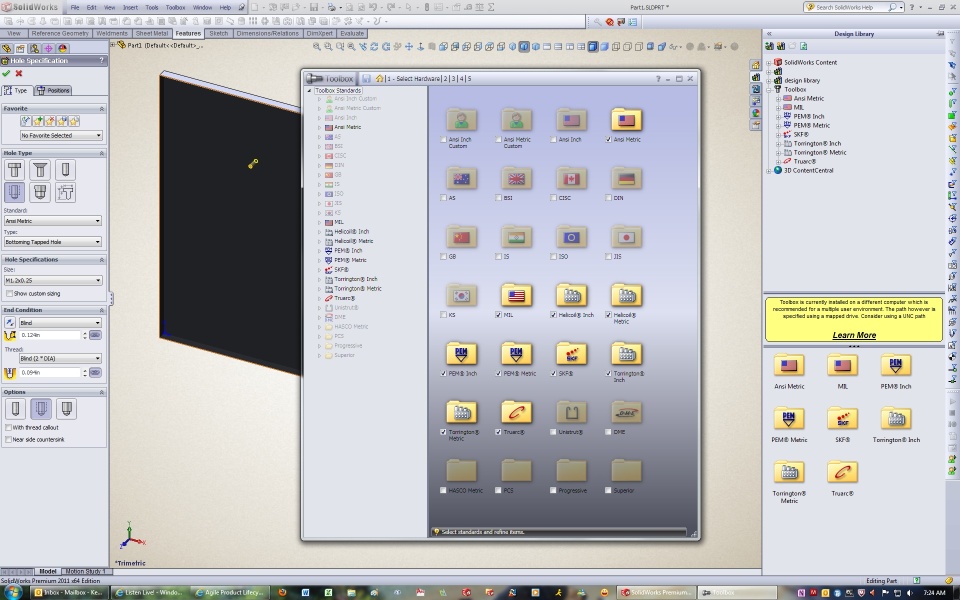Open the No Favorite Selected dropdown
Screen dimensions: 960x600
[61, 135]
